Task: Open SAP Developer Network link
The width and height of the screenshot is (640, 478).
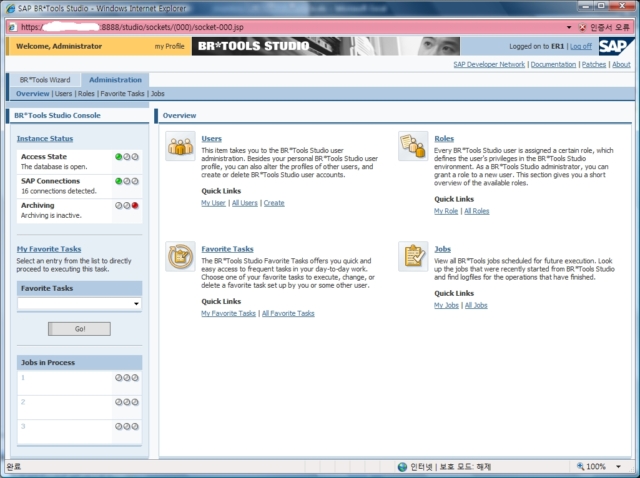Action: (x=489, y=64)
